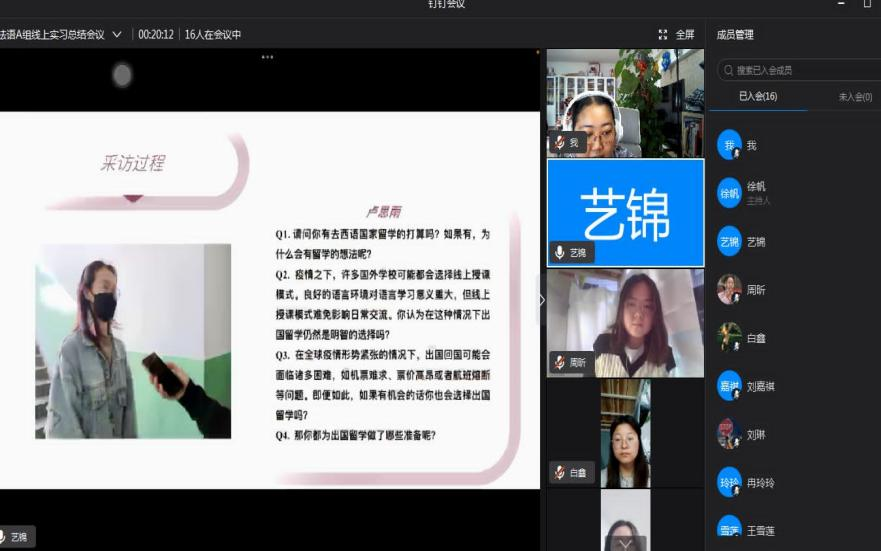Expand meeting title dropdown arrow
This screenshot has width=881, height=551.
tap(117, 34)
